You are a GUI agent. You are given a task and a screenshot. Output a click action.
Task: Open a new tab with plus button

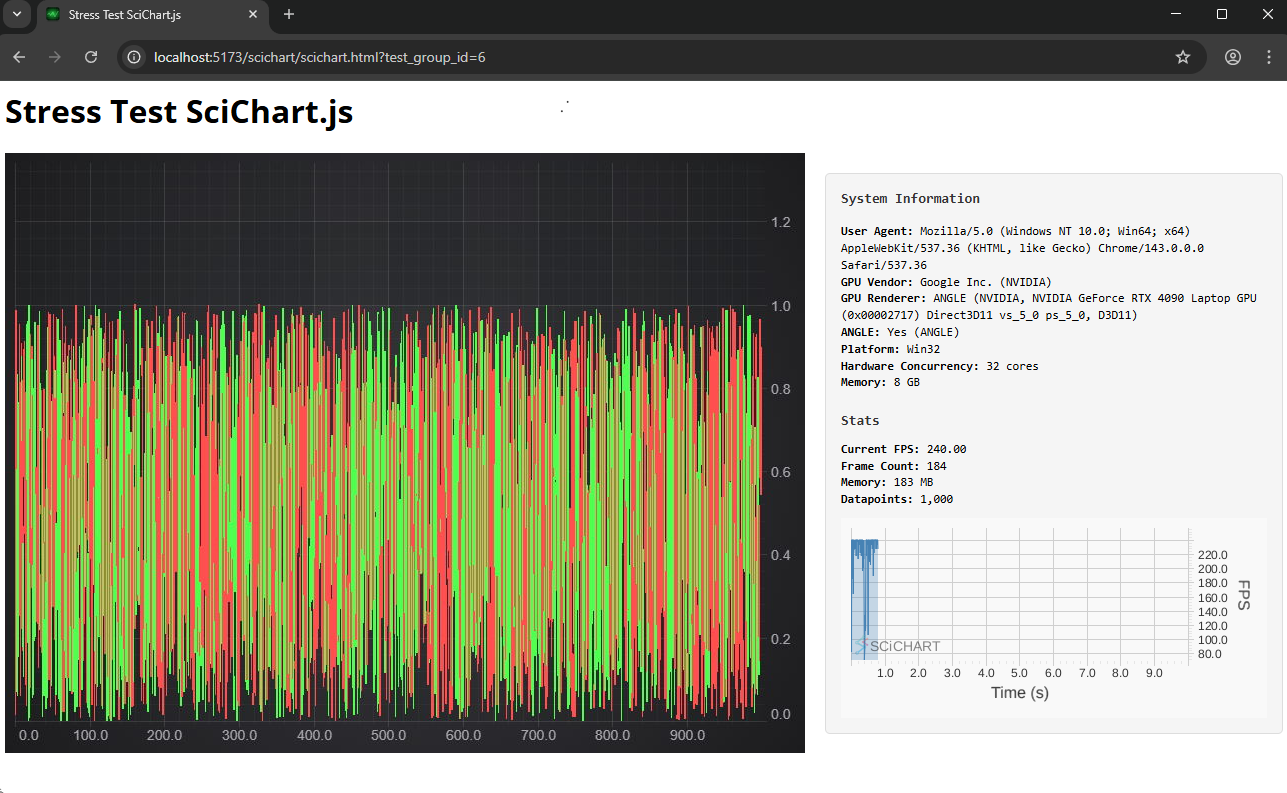click(289, 14)
